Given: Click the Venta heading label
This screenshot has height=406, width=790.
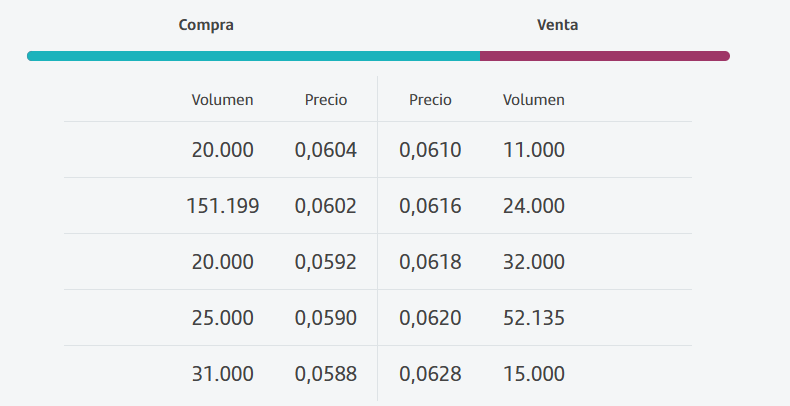Looking at the screenshot, I should point(557,25).
